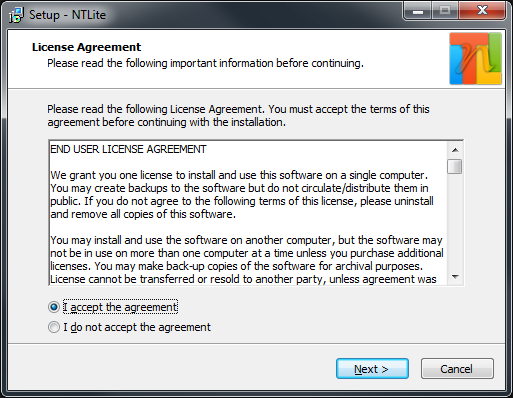The height and width of the screenshot is (398, 513).
Task: Click the empty scrollbar track below the thumb
Action: 455,222
